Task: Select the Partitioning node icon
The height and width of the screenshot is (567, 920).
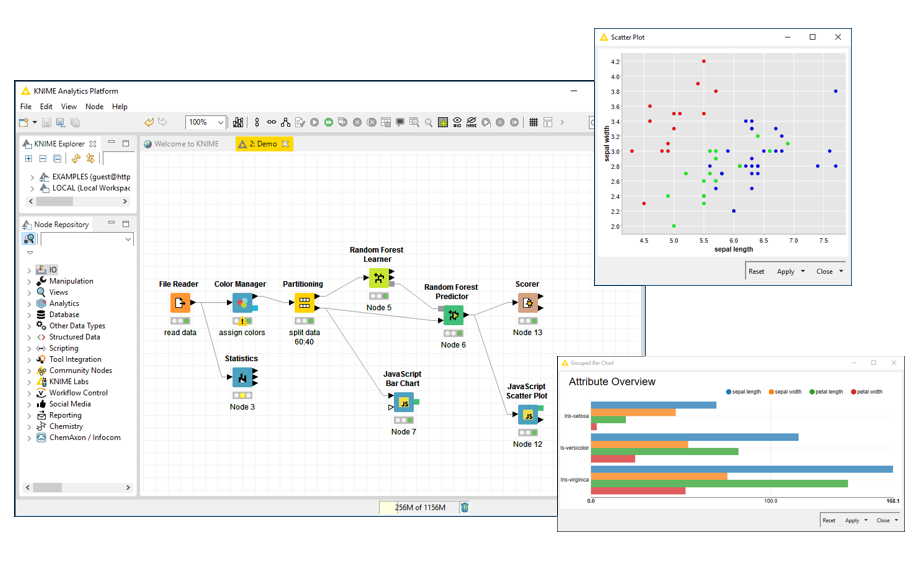Action: click(x=304, y=303)
